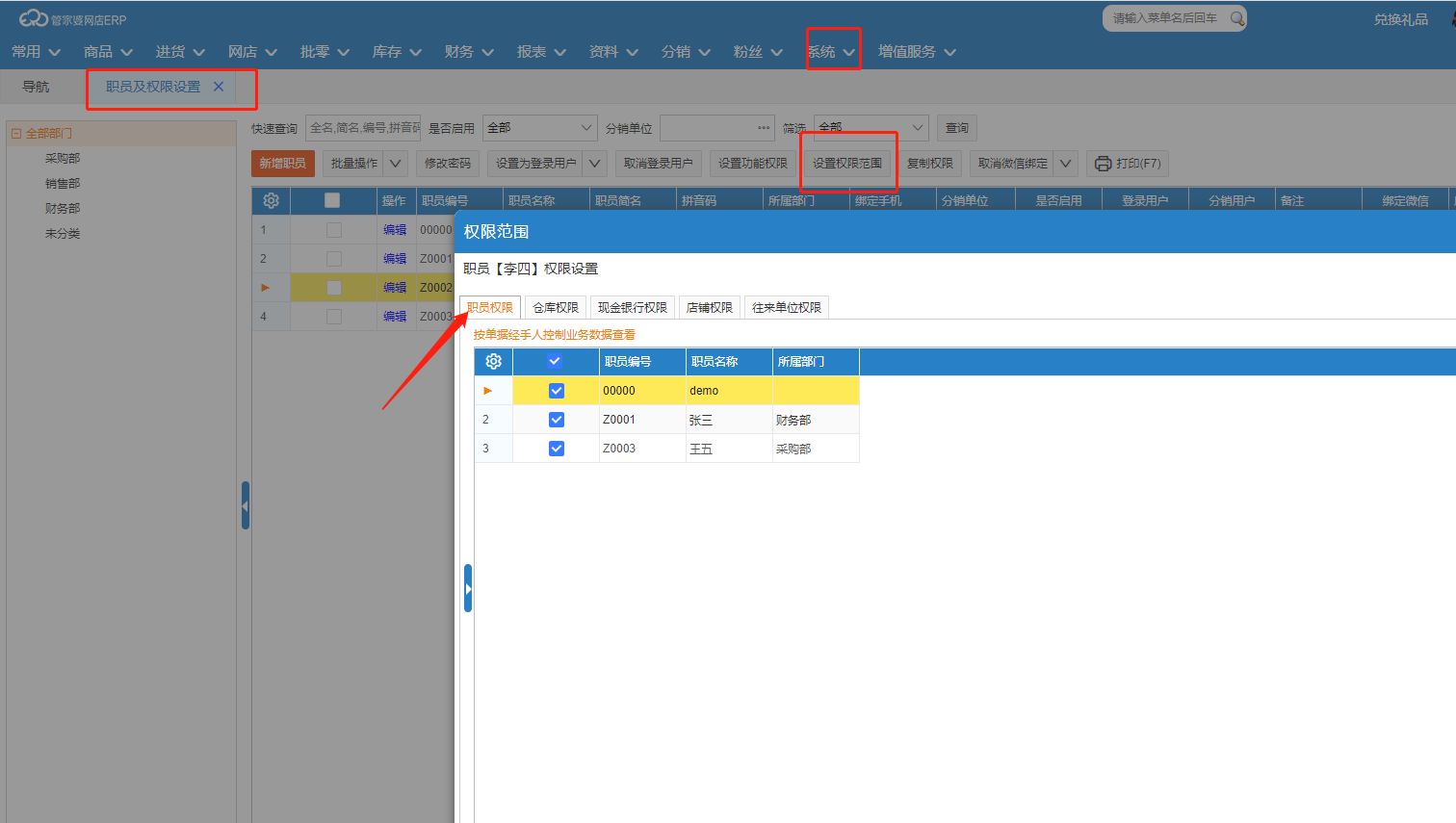Click the ellipsis icon in 分销单位 field
Image resolution: width=1456 pixels, height=823 pixels.
[x=764, y=128]
